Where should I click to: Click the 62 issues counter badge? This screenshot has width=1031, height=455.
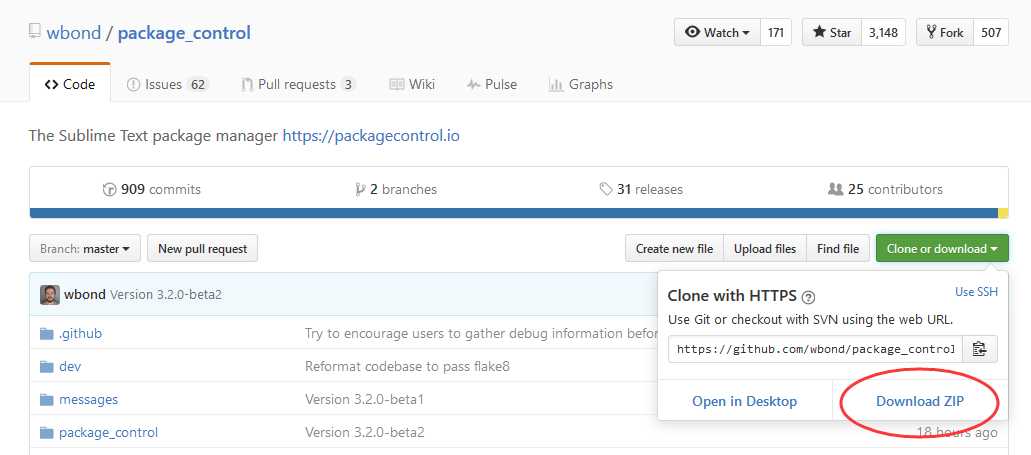point(198,84)
